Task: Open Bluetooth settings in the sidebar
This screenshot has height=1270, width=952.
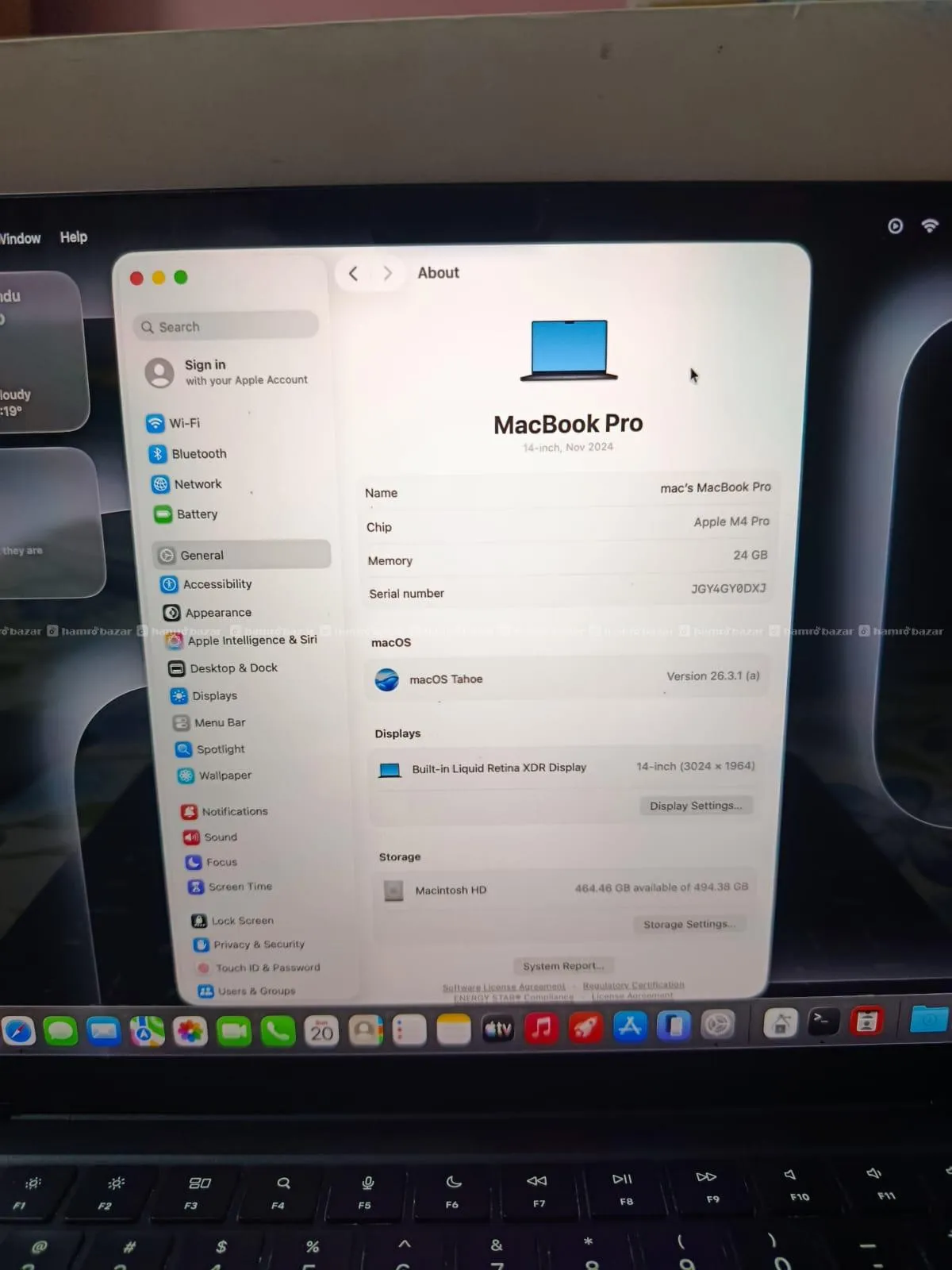Action: click(x=188, y=454)
